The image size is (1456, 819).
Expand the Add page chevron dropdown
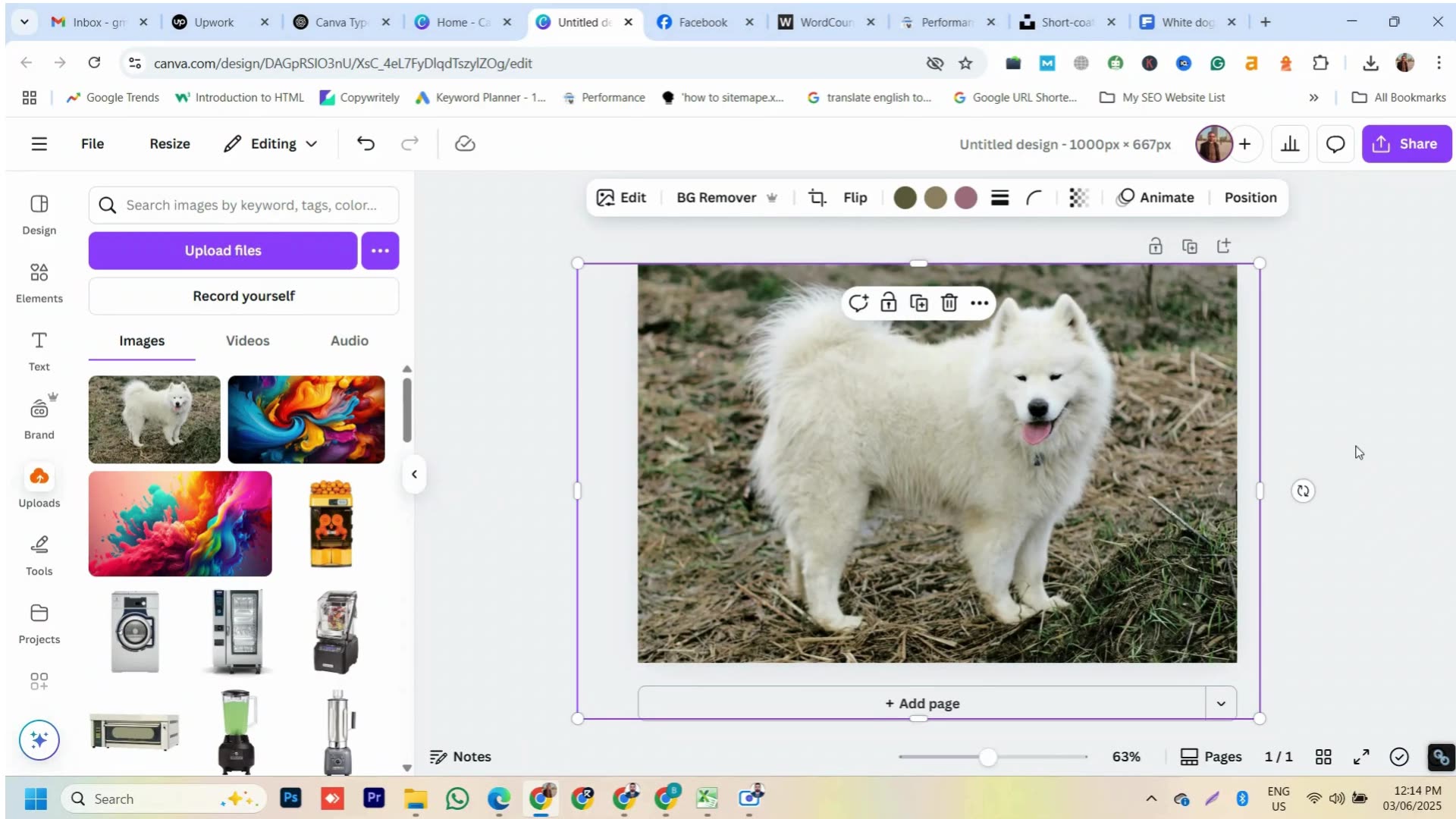1221,704
